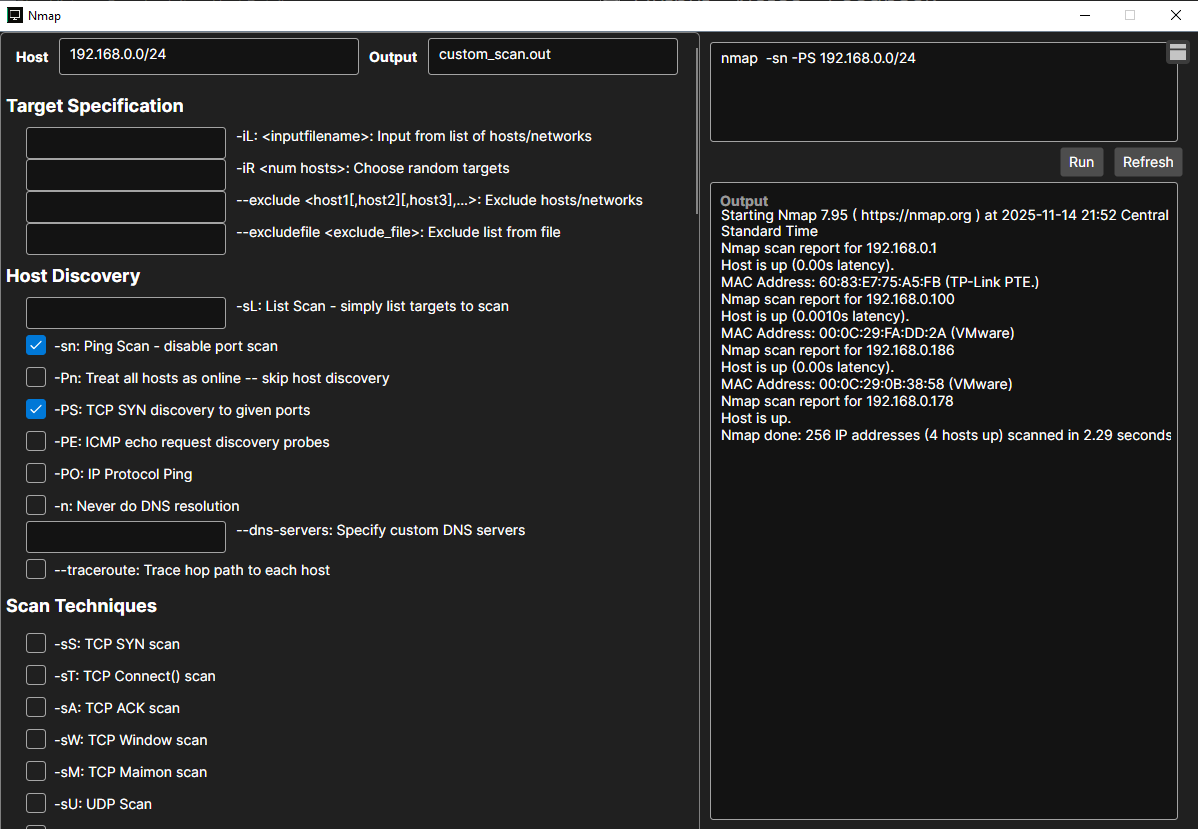Check the -PE ICMP echo request option
Viewport: 1198px width, 829px height.
tap(36, 442)
